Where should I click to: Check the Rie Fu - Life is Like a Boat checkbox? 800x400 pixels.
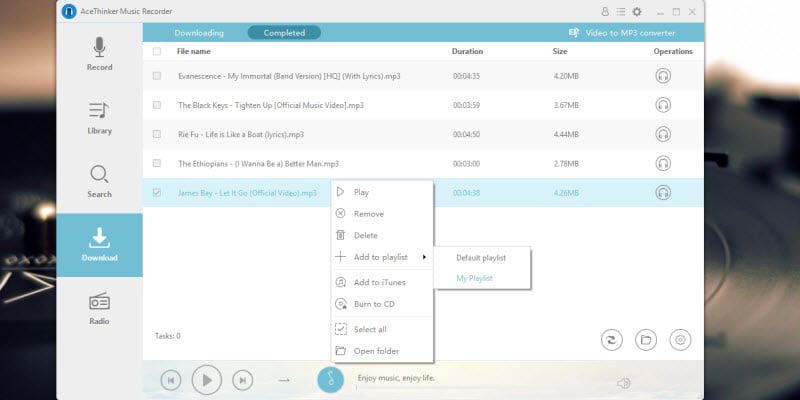click(157, 134)
